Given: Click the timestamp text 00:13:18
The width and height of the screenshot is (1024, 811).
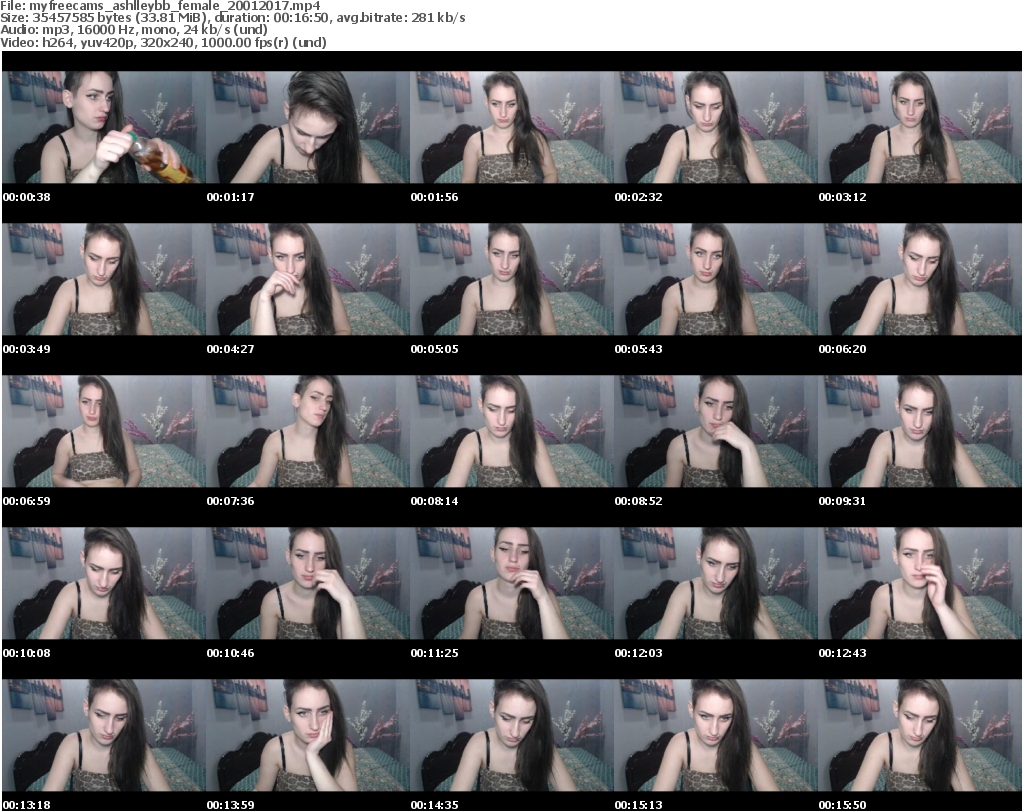Looking at the screenshot, I should tap(27, 805).
